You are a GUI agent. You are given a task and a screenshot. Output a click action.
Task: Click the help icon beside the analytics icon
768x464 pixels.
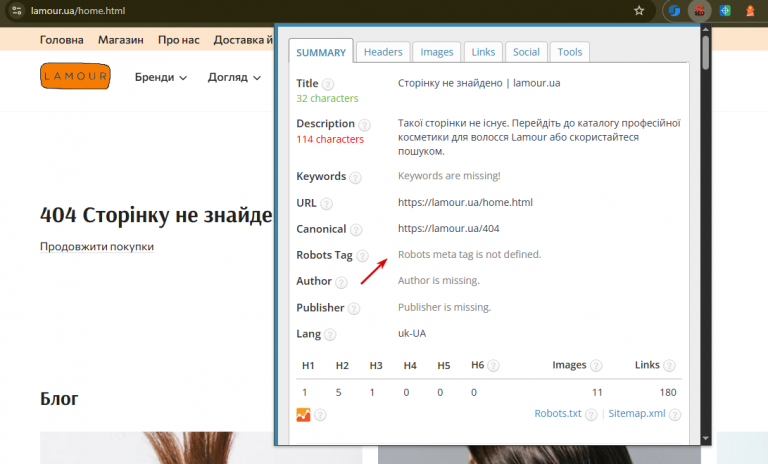click(x=320, y=415)
